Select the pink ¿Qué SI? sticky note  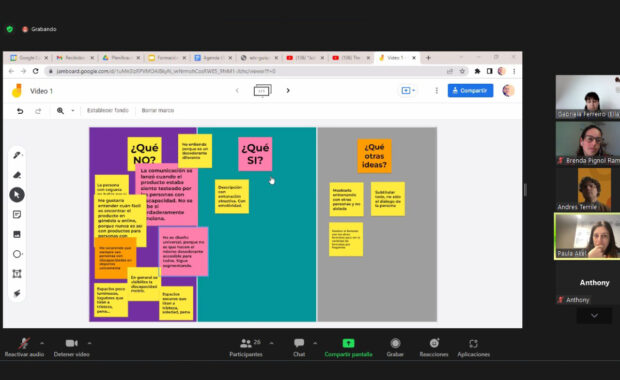click(x=255, y=154)
